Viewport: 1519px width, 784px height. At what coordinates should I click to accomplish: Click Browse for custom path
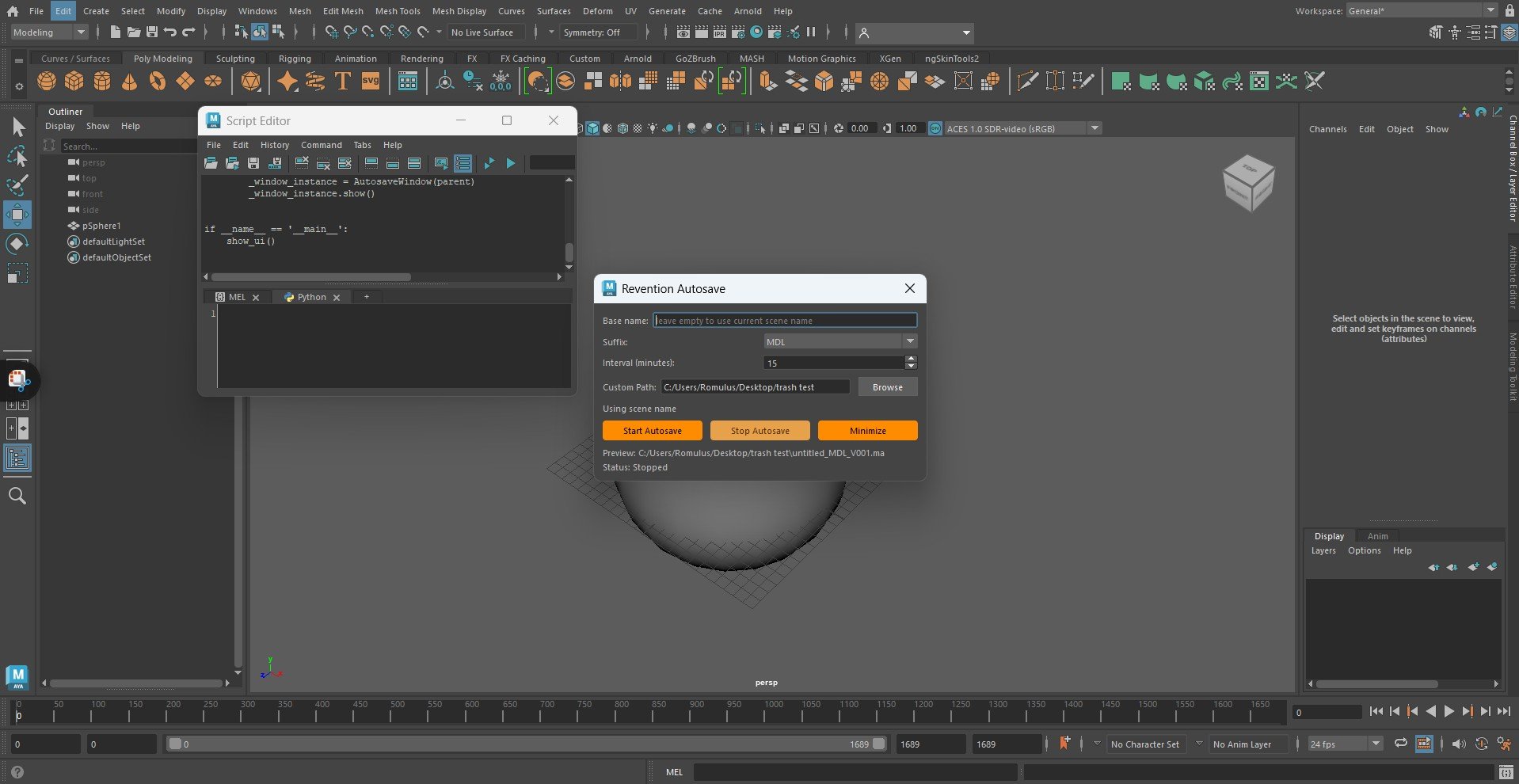coord(887,387)
